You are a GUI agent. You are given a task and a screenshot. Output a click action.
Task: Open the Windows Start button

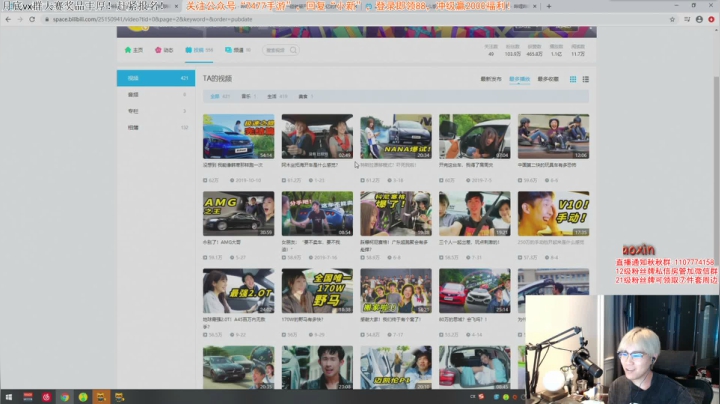[x=8, y=397]
